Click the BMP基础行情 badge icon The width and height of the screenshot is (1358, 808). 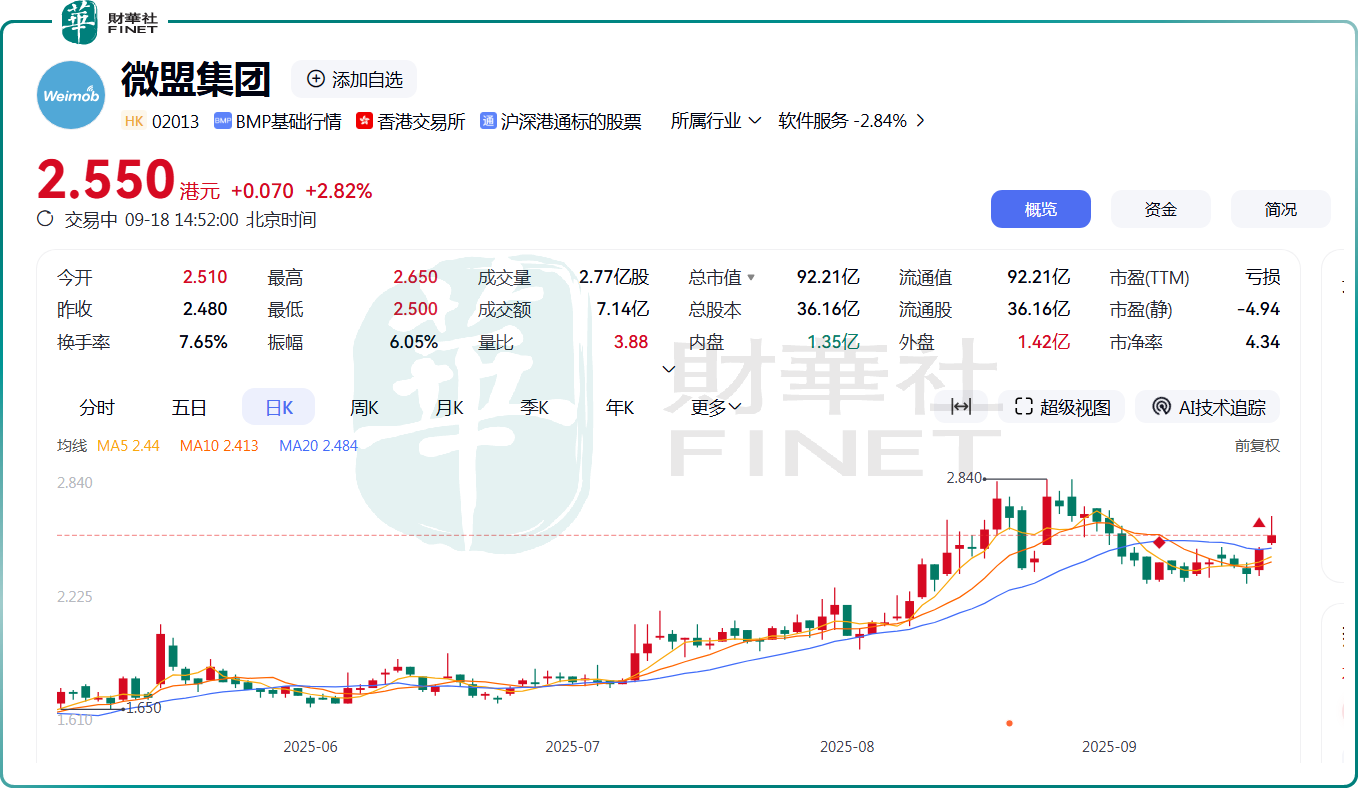(223, 121)
